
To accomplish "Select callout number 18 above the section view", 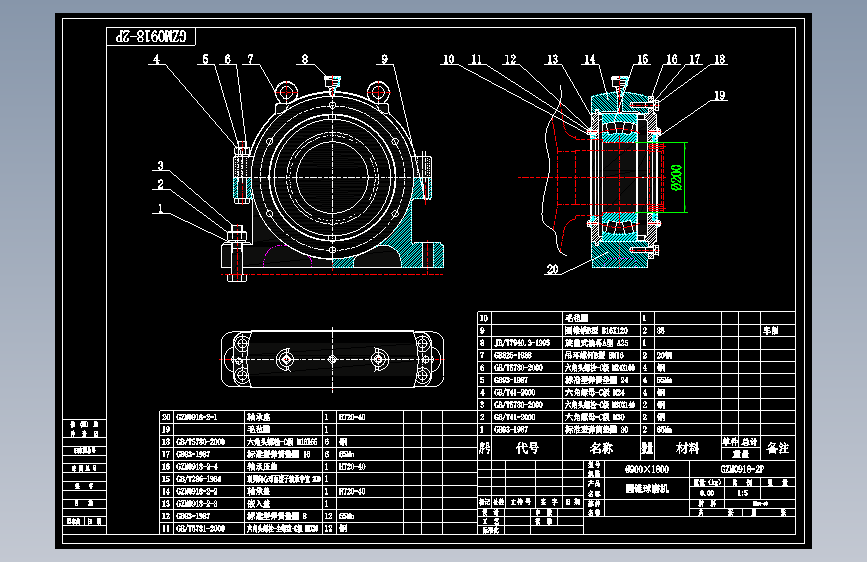I will (719, 59).
